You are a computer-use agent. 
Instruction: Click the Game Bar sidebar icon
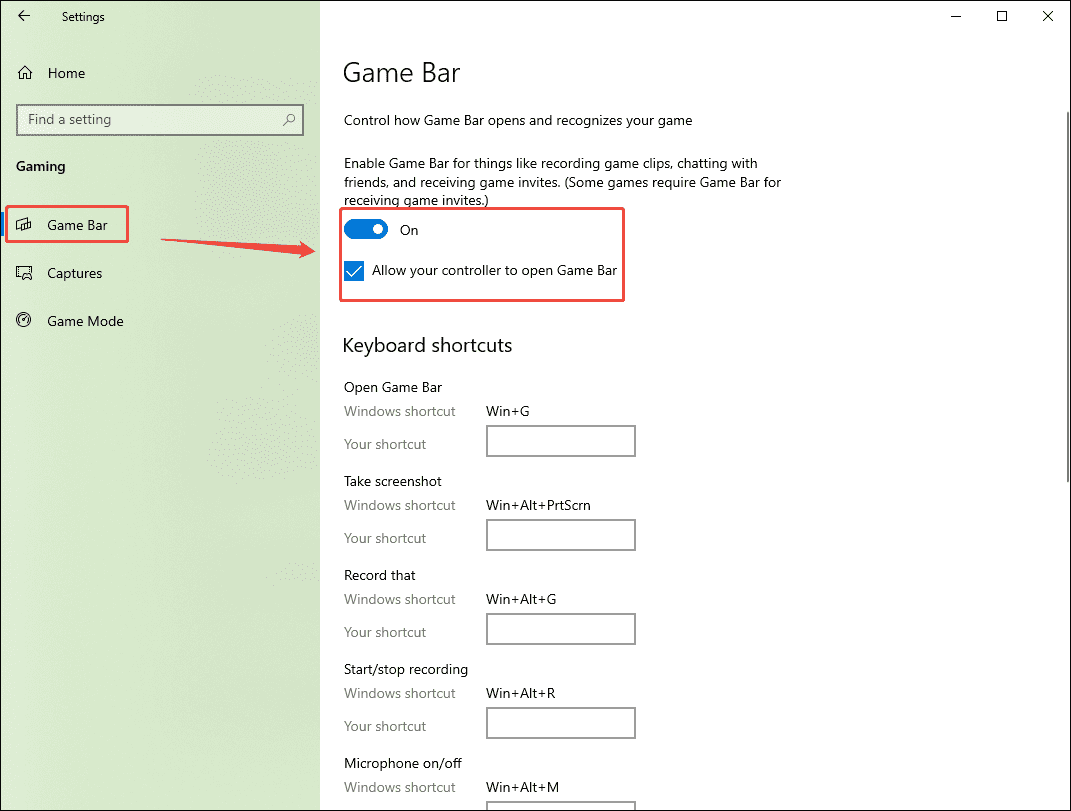[x=24, y=224]
